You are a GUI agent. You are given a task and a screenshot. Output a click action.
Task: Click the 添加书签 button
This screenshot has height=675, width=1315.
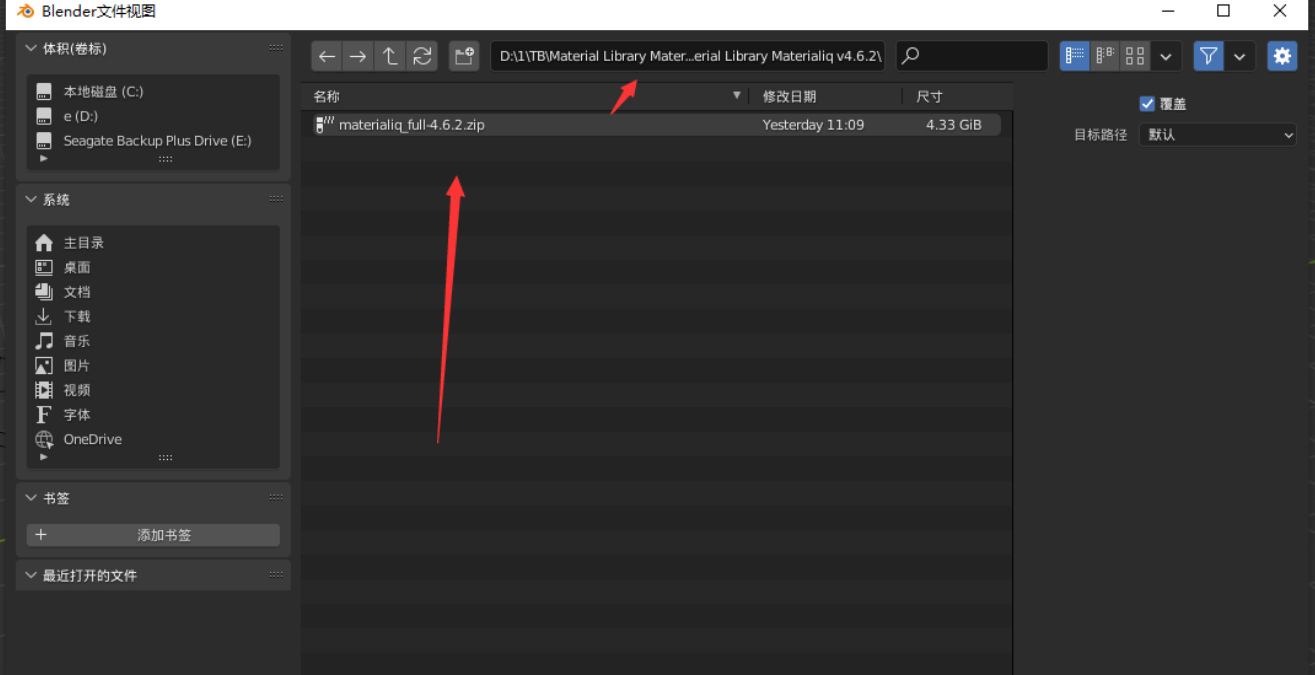153,535
